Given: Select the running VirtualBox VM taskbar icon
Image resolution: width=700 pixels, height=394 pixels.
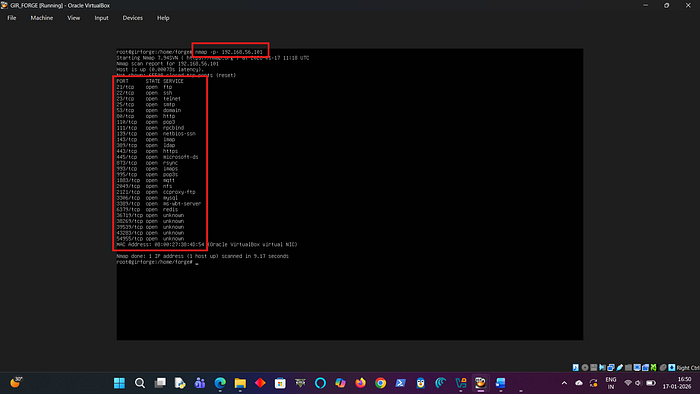Looking at the screenshot, I should pos(480,383).
